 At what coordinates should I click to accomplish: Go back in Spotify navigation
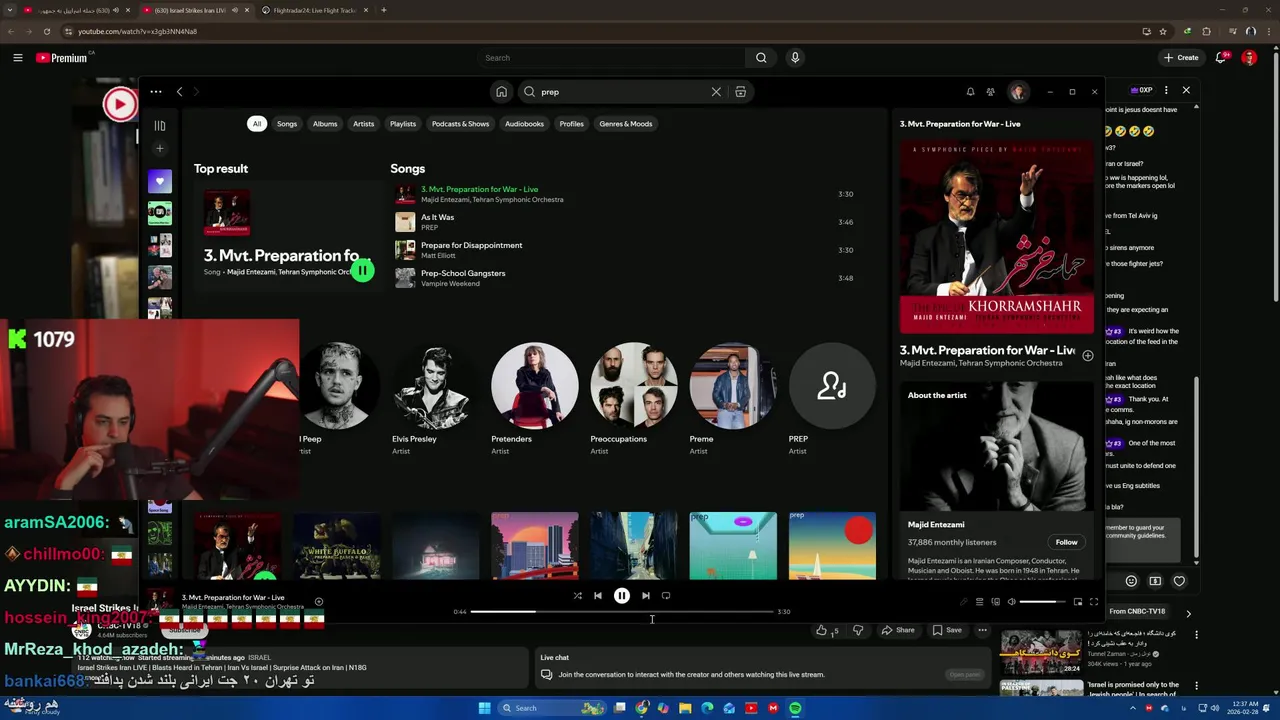click(x=180, y=92)
